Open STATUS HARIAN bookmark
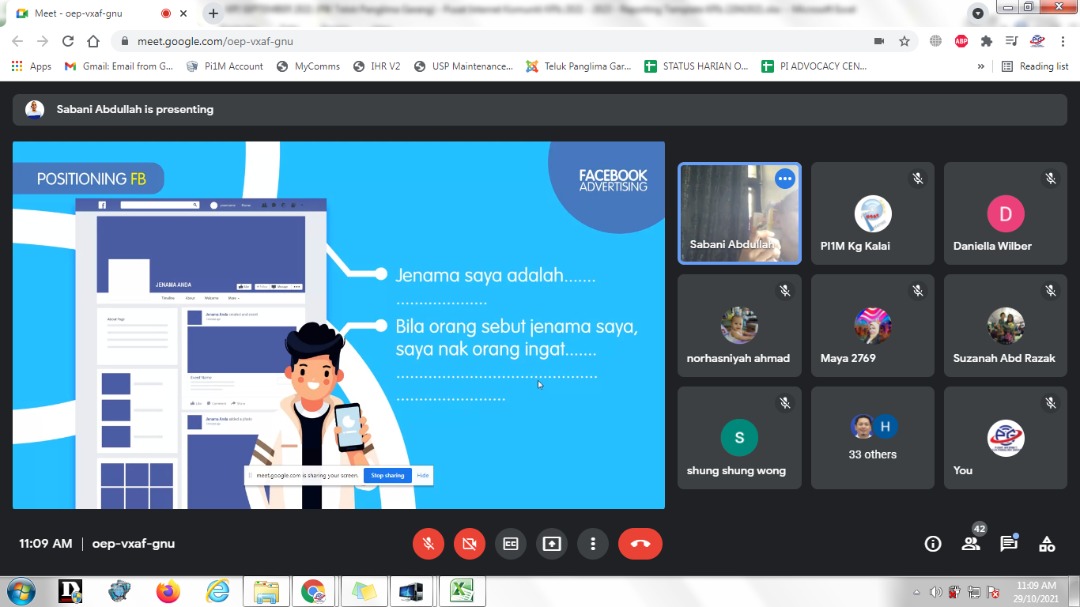 click(x=696, y=66)
